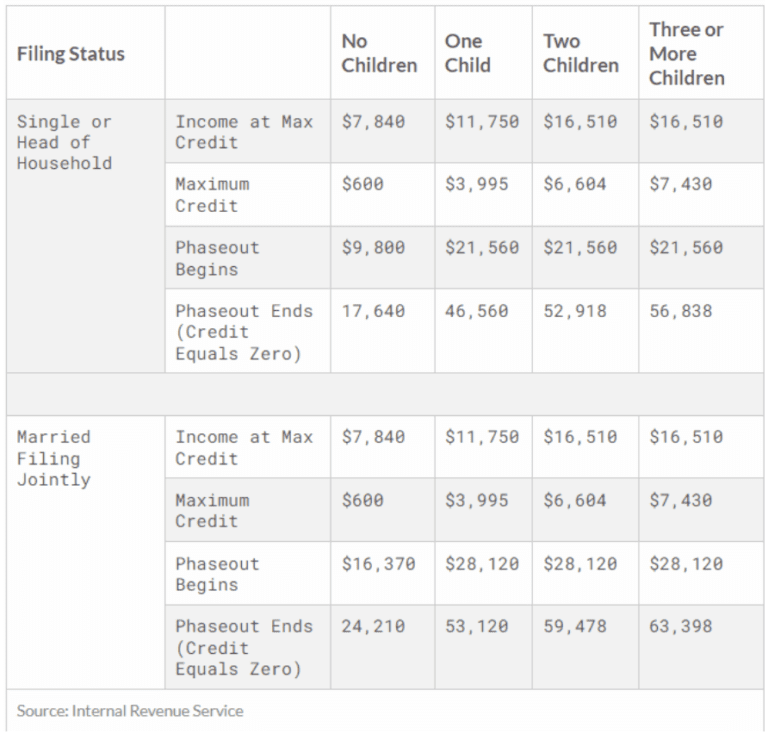Screen dimensions: 768x734
Task: Click the 63,398 phaseout ends value
Action: 680,626
